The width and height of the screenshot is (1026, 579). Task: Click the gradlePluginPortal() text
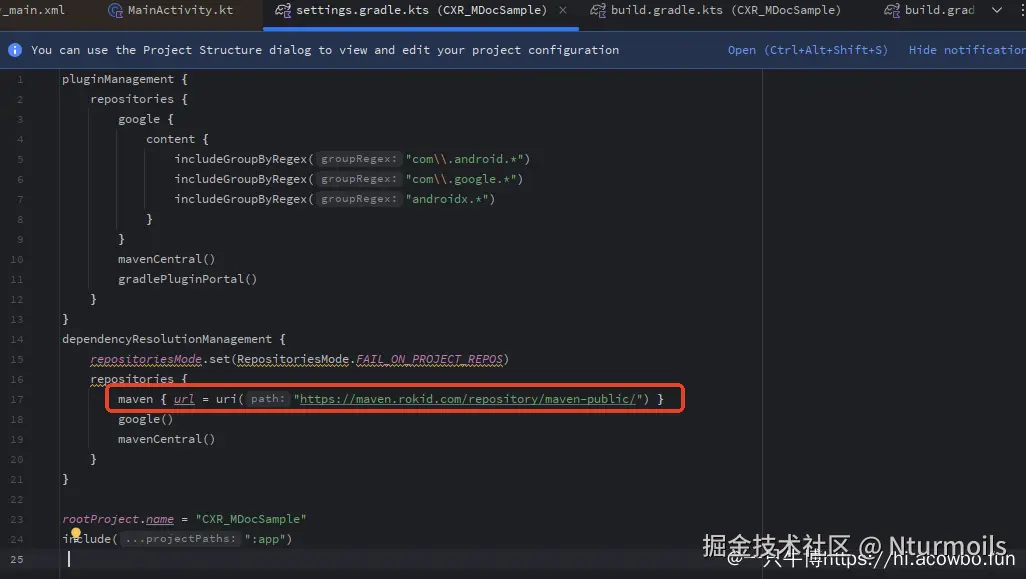click(187, 279)
